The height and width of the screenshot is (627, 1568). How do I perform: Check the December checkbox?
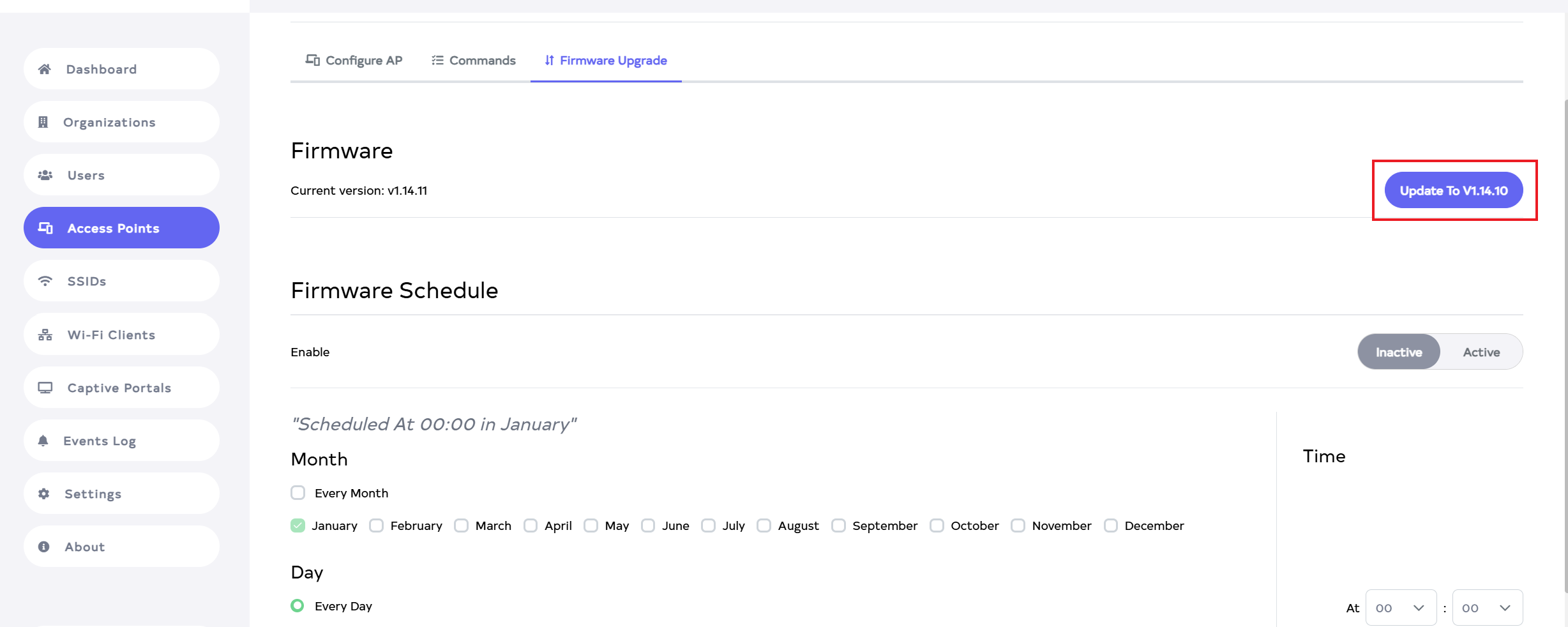click(x=1112, y=525)
